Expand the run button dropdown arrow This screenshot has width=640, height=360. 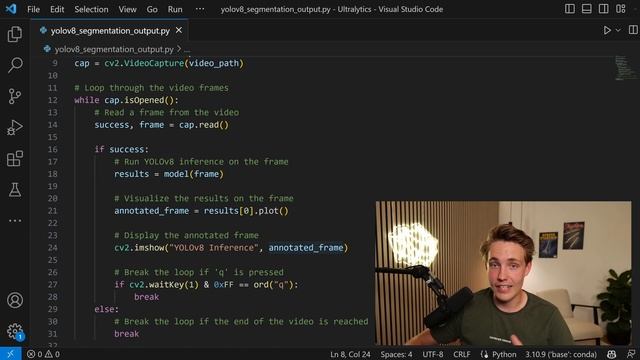tap(618, 30)
